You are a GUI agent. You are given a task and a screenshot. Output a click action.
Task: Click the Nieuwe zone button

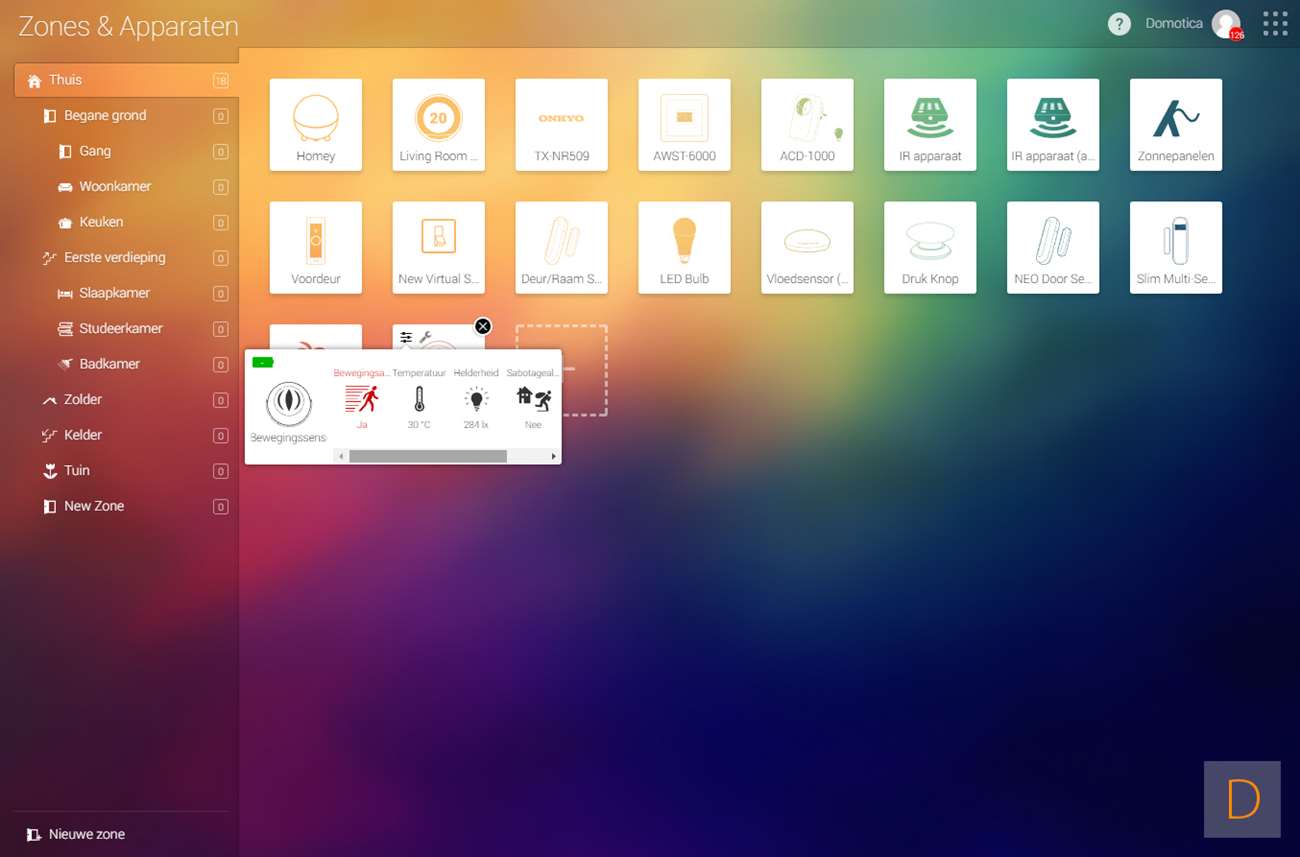coord(86,834)
